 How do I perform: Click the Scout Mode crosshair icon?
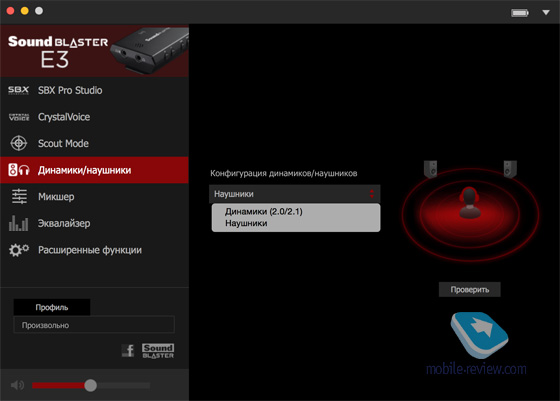(x=19, y=143)
